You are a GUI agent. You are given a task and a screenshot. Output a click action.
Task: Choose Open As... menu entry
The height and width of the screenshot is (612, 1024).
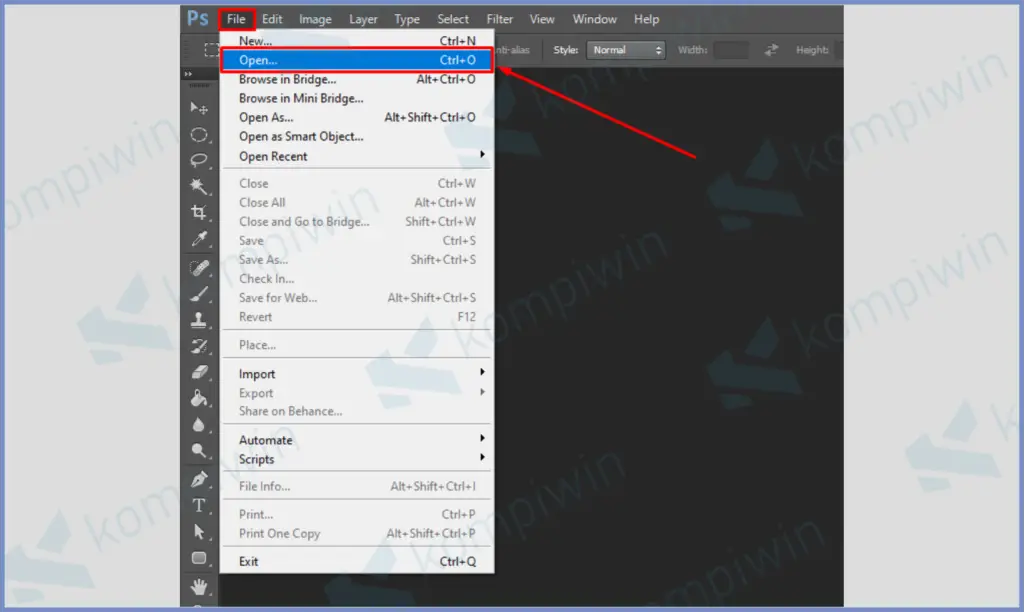point(357,118)
